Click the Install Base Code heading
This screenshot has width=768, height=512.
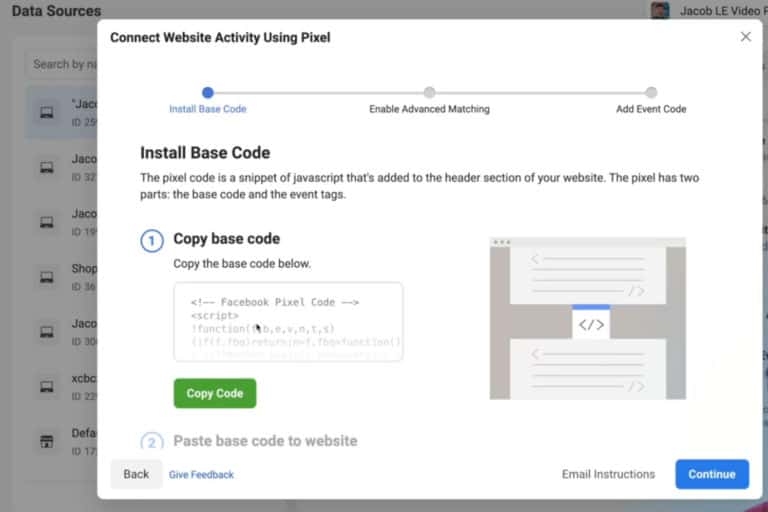pos(205,153)
